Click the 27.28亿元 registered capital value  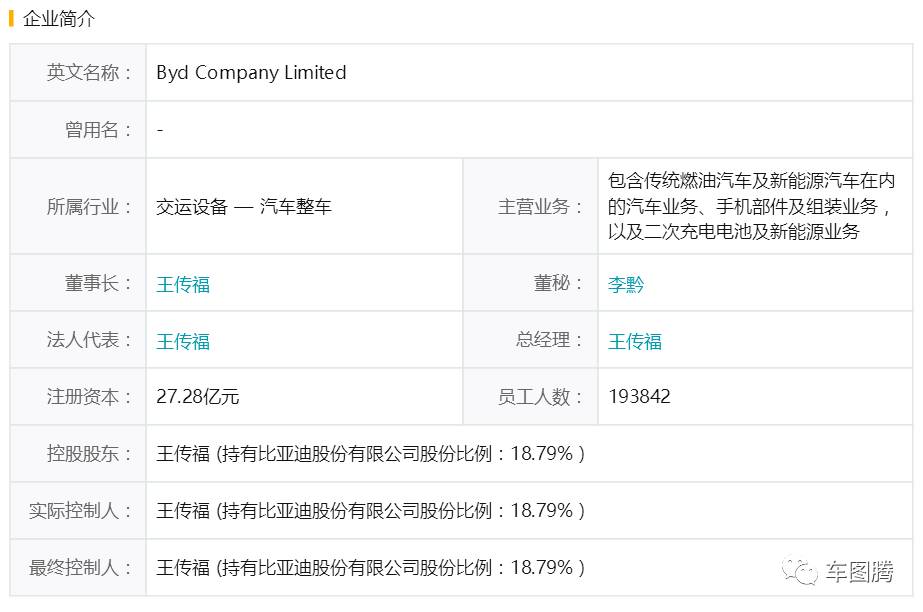198,397
